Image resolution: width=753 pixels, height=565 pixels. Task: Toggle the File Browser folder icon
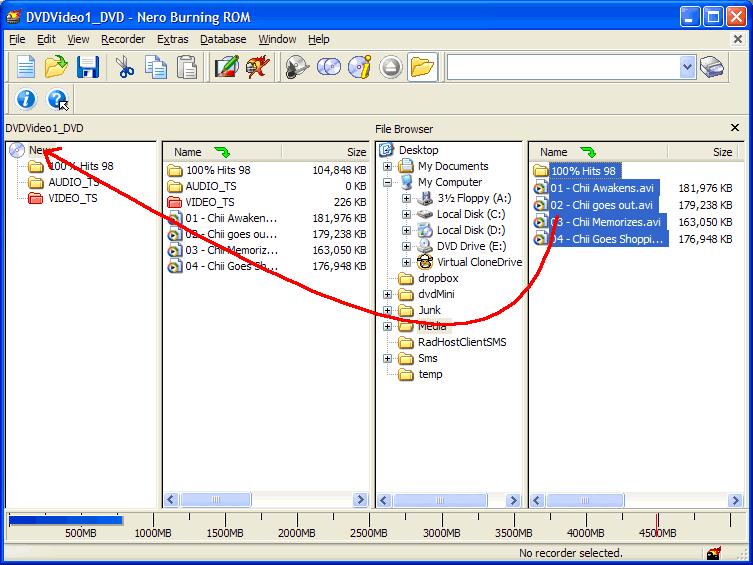click(422, 67)
